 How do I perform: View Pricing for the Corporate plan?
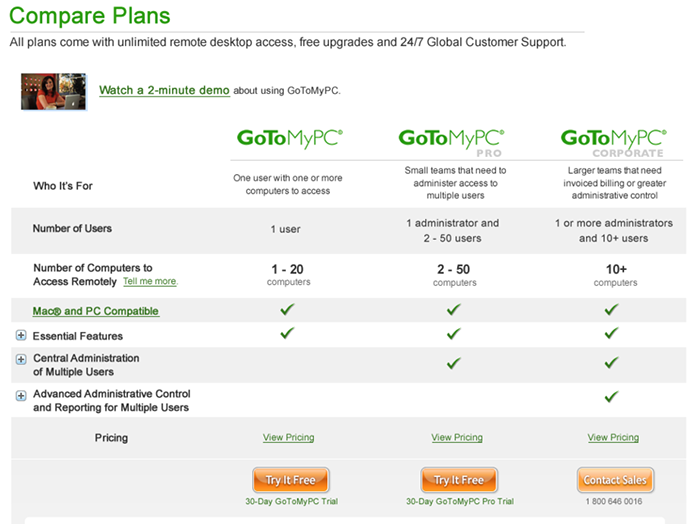pos(613,437)
